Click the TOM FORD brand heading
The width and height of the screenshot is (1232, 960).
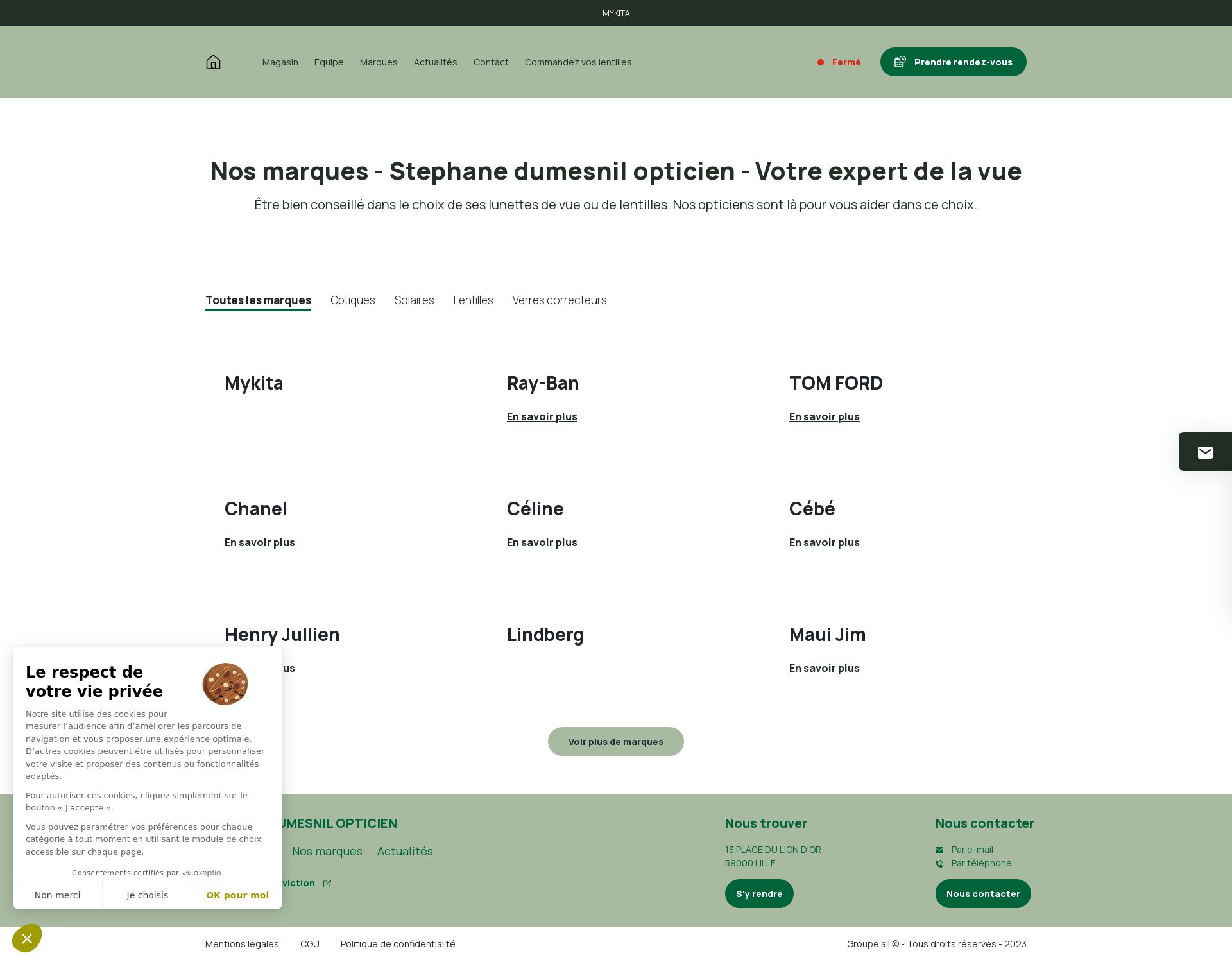(x=836, y=383)
